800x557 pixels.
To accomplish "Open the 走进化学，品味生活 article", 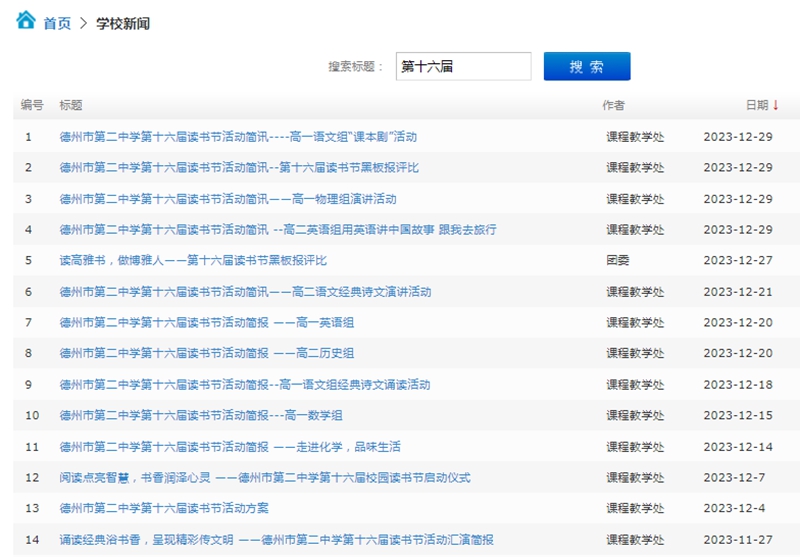I will click(x=230, y=447).
